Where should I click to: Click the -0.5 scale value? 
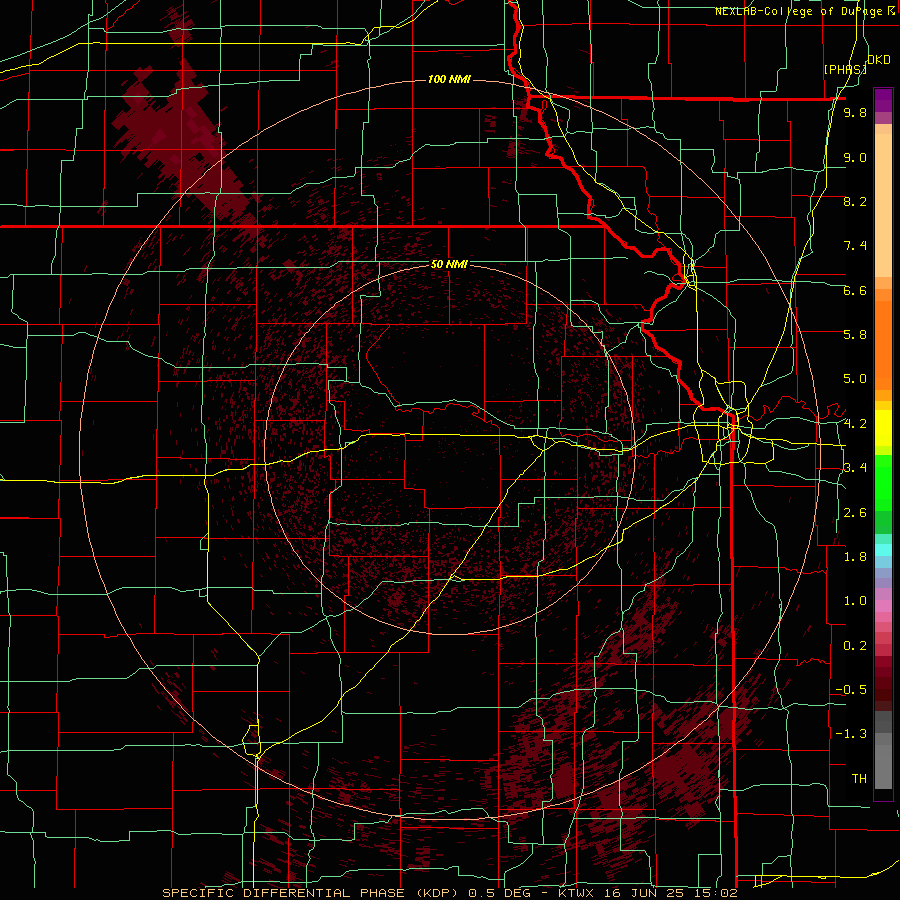pos(851,689)
